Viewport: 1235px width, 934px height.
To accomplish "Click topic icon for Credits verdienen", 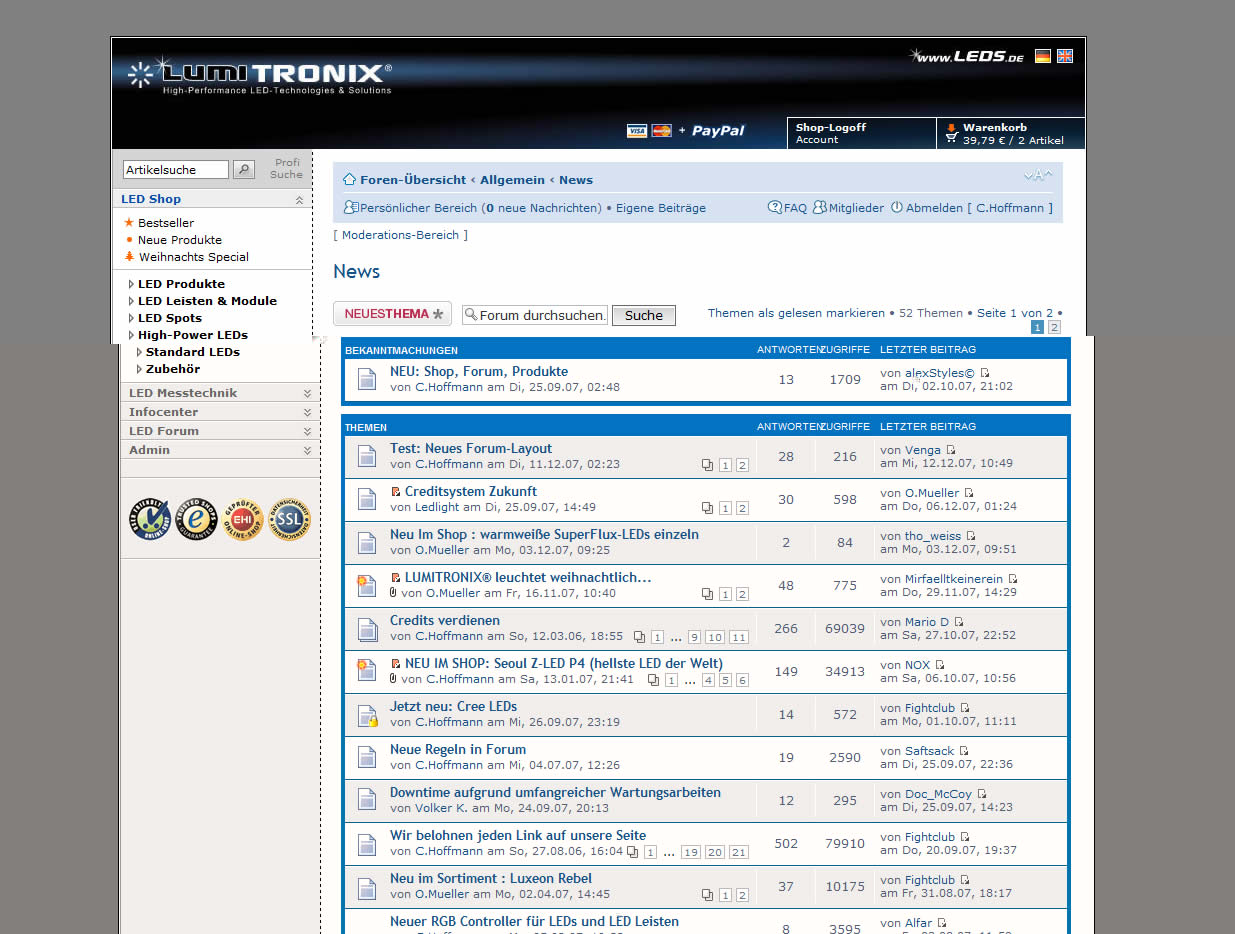I will coord(367,629).
